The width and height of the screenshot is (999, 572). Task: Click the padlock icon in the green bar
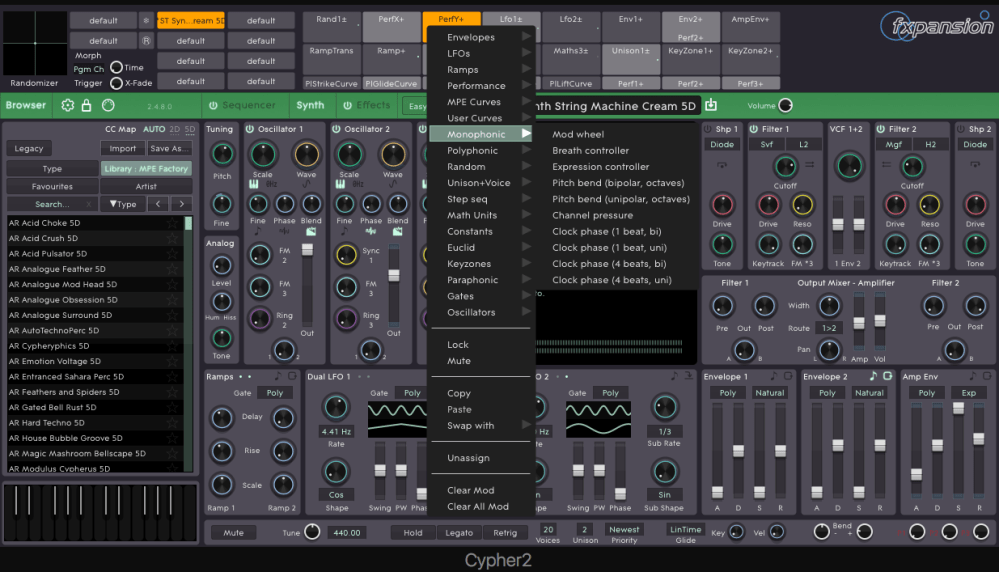88,105
